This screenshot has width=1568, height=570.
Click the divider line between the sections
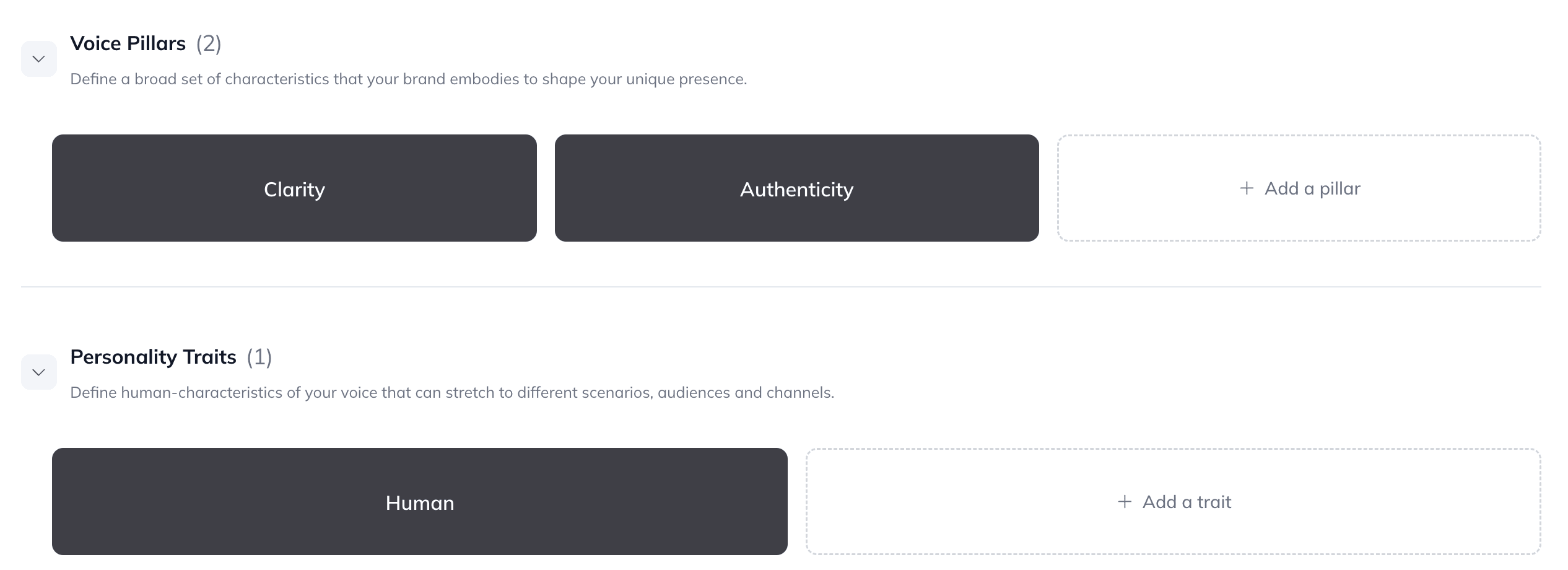pos(780,287)
